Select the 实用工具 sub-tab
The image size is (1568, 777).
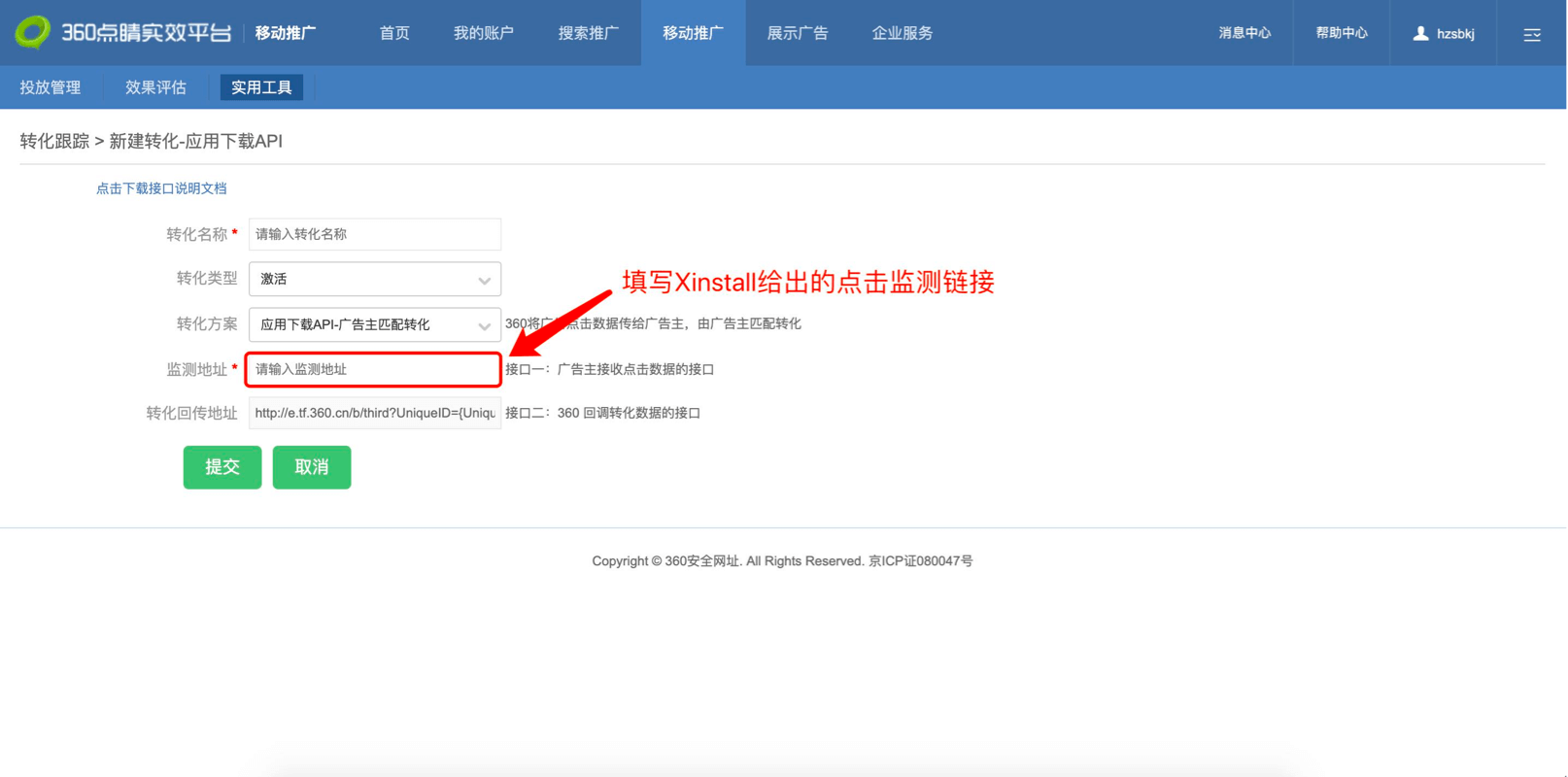coord(261,87)
